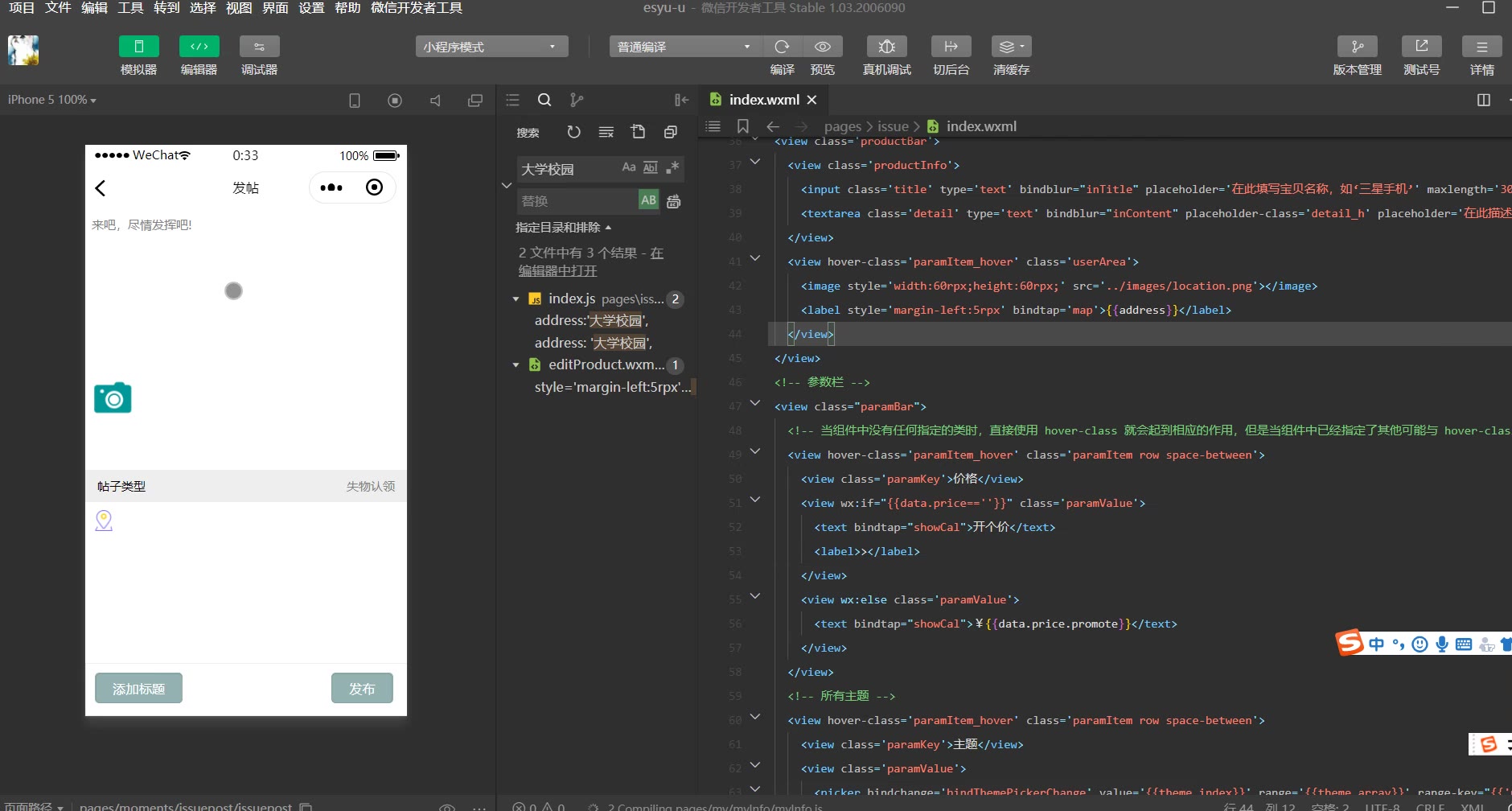Viewport: 1512px width, 811px height.
Task: Click the issue breadcrumb segment
Action: pos(893,126)
